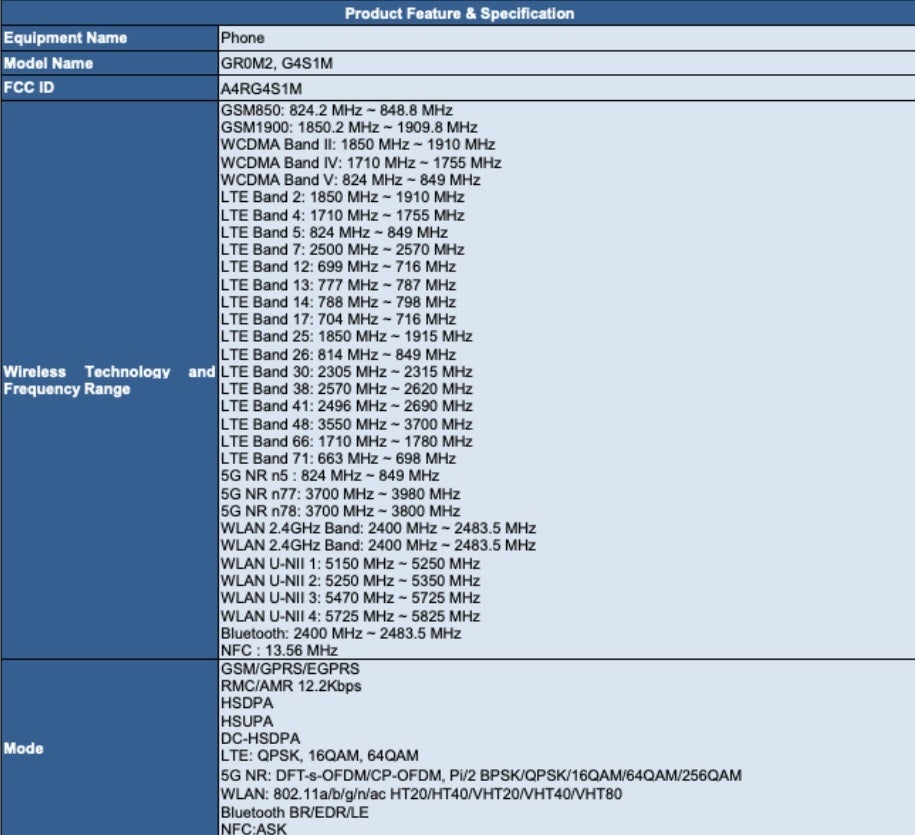Select the 'LTE Band 17' frequency line
Screen dimensions: 915x835
pos(338,319)
